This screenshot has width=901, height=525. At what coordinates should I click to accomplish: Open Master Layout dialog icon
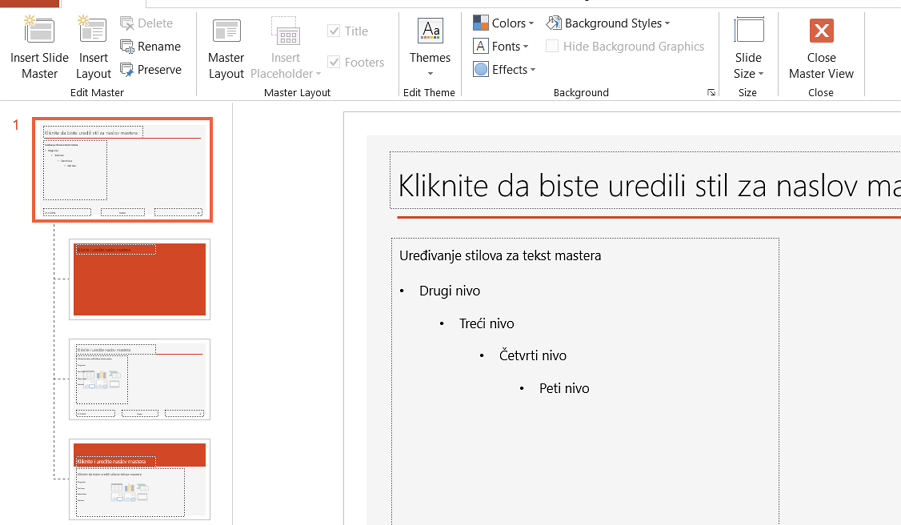click(x=226, y=31)
